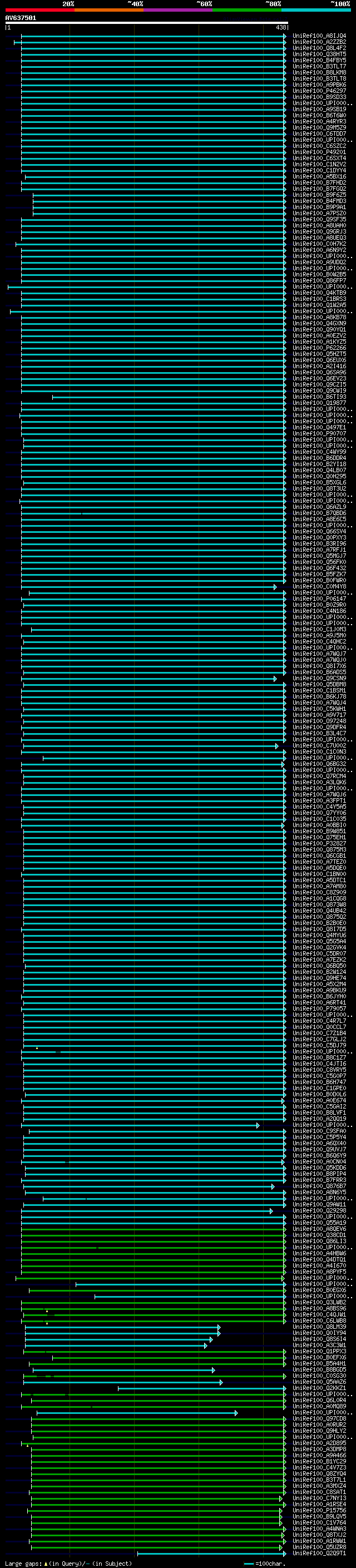
Task: Select label UniRef100_A4RYR3
Action: (x=319, y=122)
